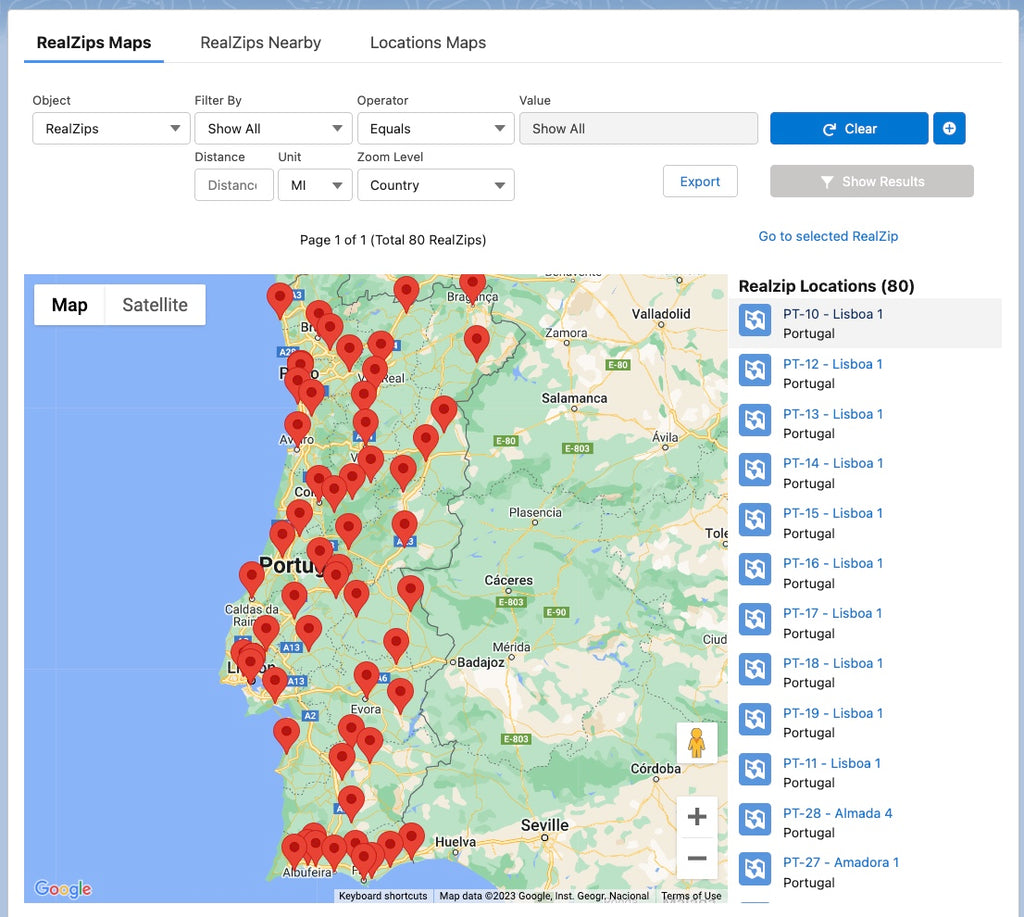Screen dimensions: 1024x917
Task: Click the map icon beside PT-15 - Lisboa 1
Action: pyautogui.click(x=755, y=520)
